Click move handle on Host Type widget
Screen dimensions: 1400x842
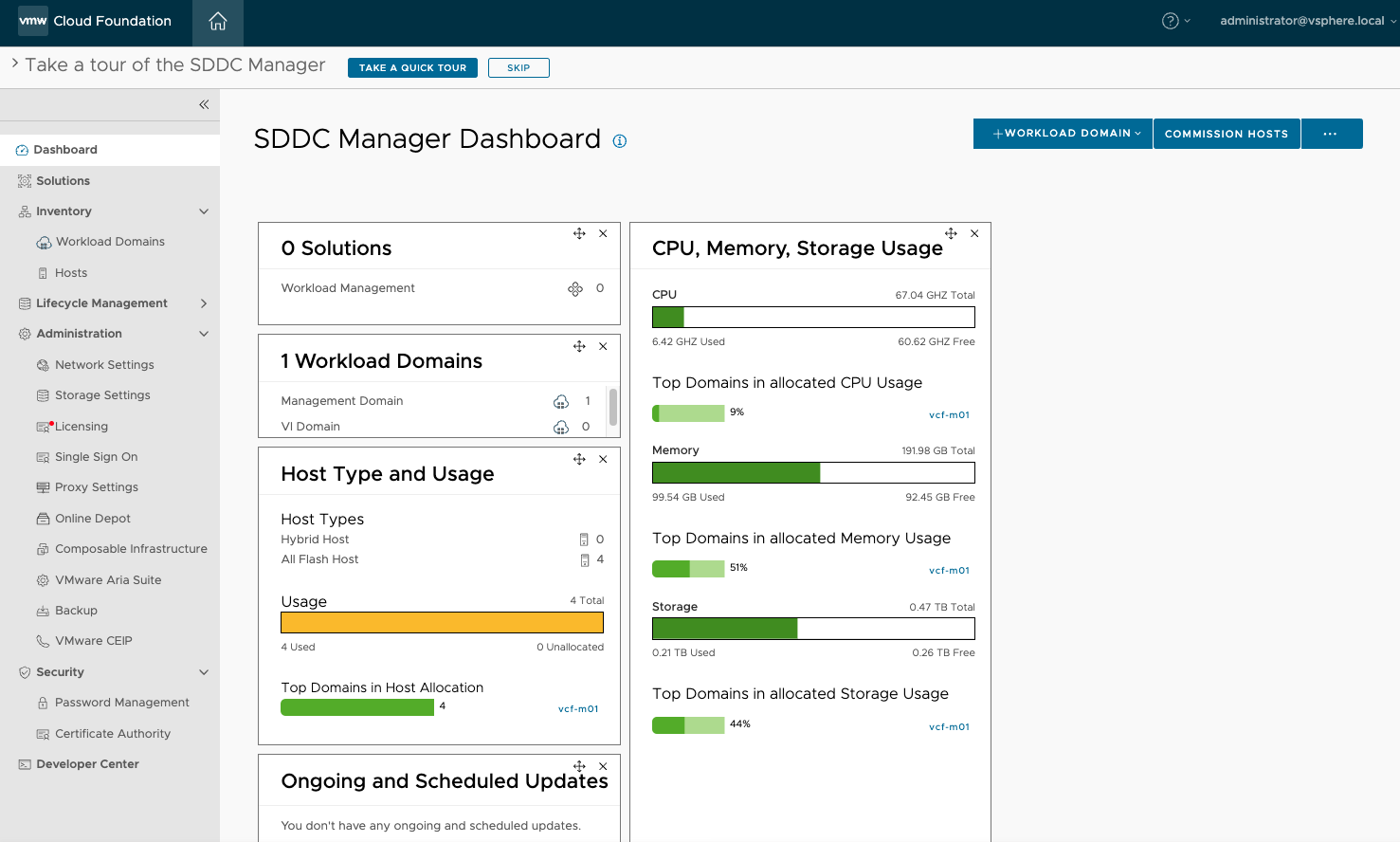click(579, 459)
